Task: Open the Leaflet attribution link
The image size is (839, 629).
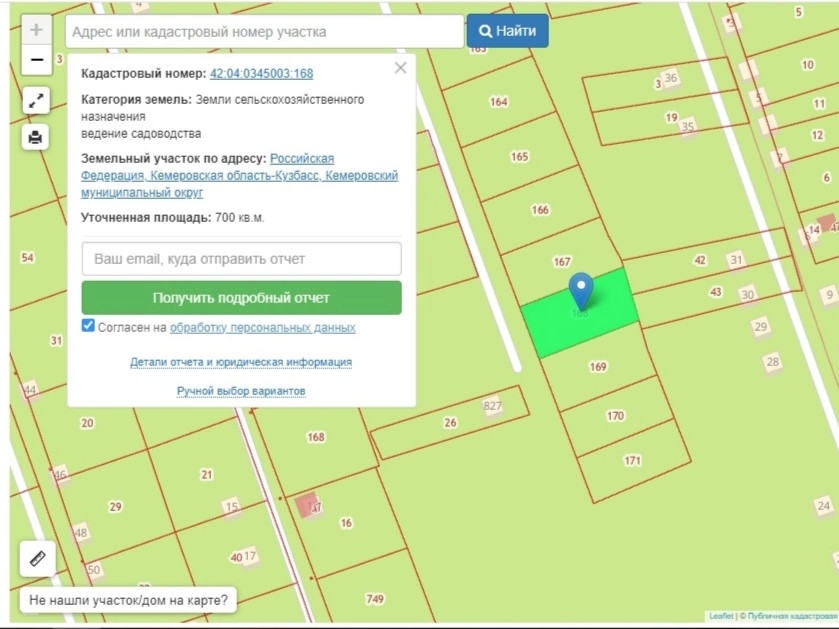Action: pyautogui.click(x=721, y=616)
